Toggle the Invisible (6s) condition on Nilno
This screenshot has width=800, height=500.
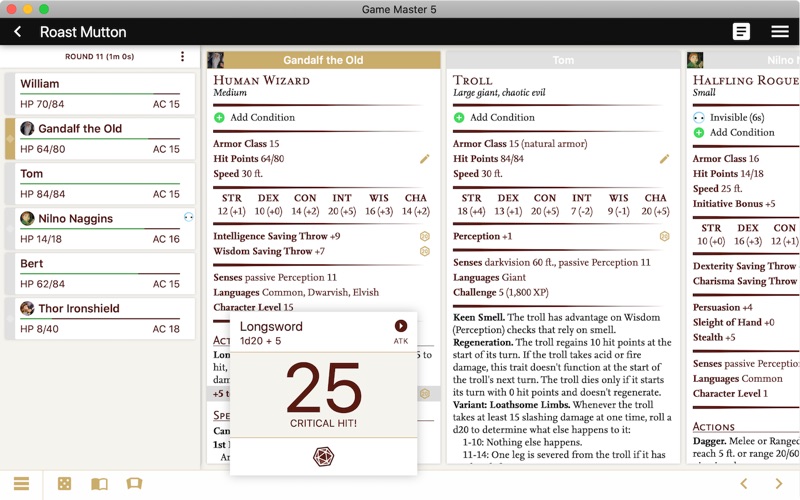pyautogui.click(x=729, y=117)
